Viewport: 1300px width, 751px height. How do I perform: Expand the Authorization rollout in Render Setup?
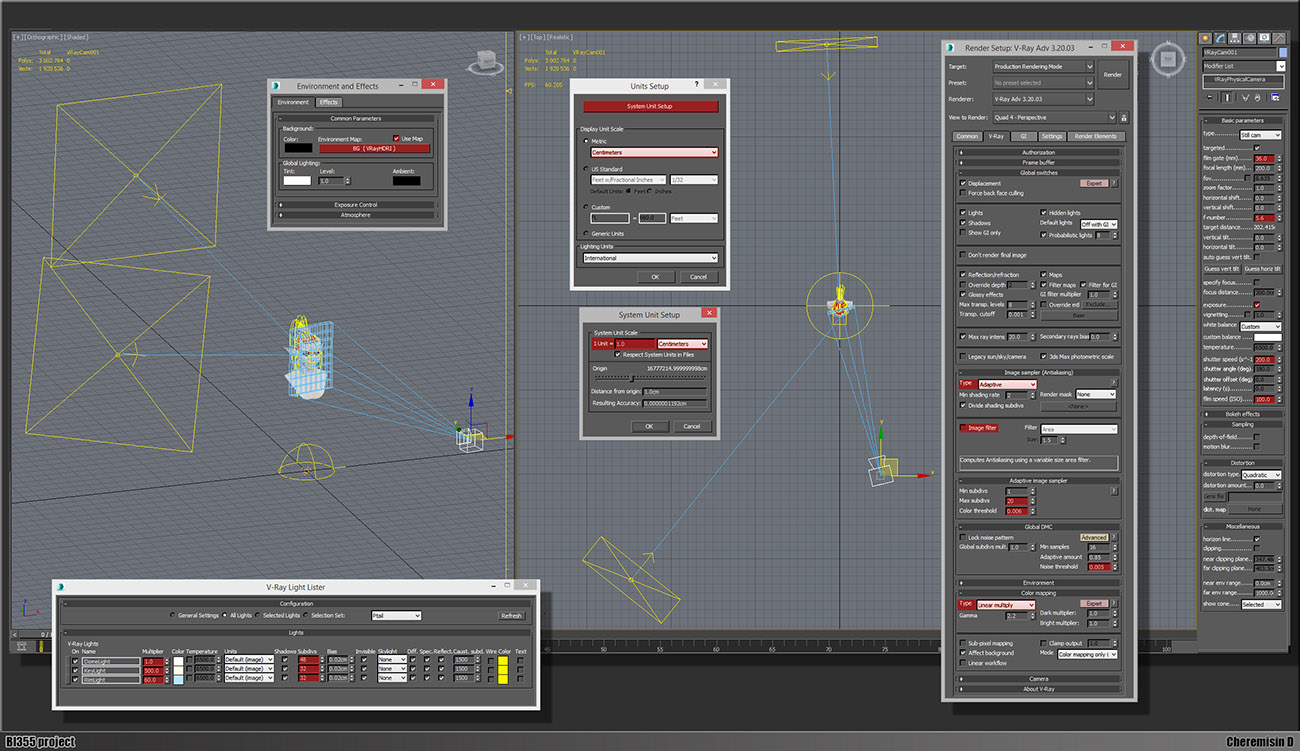click(1038, 152)
